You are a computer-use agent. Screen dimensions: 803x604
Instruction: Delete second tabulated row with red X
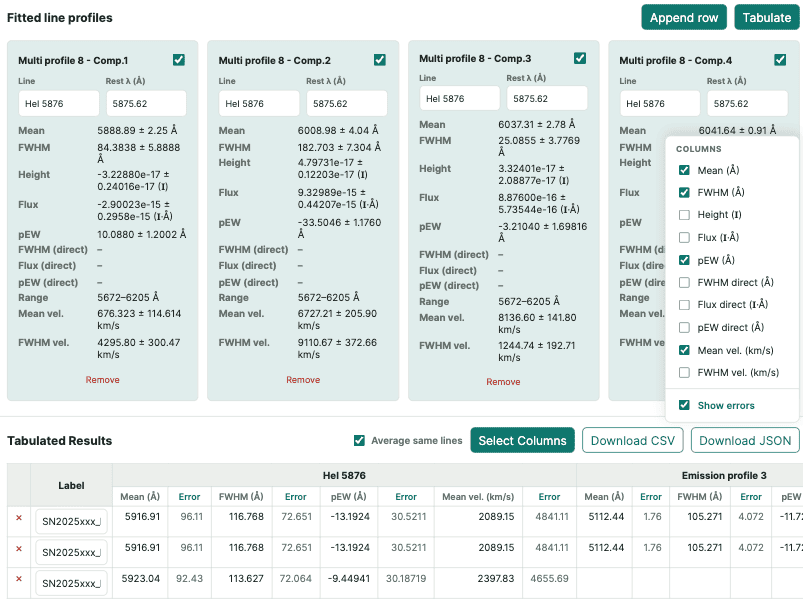(19, 549)
